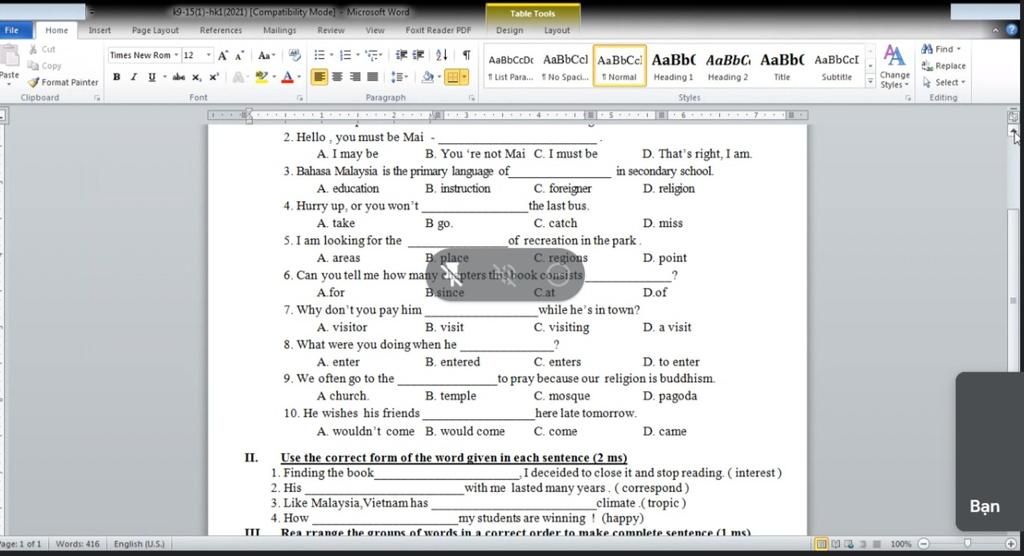Shrink the font size
This screenshot has width=1024, height=556.
tap(240, 56)
